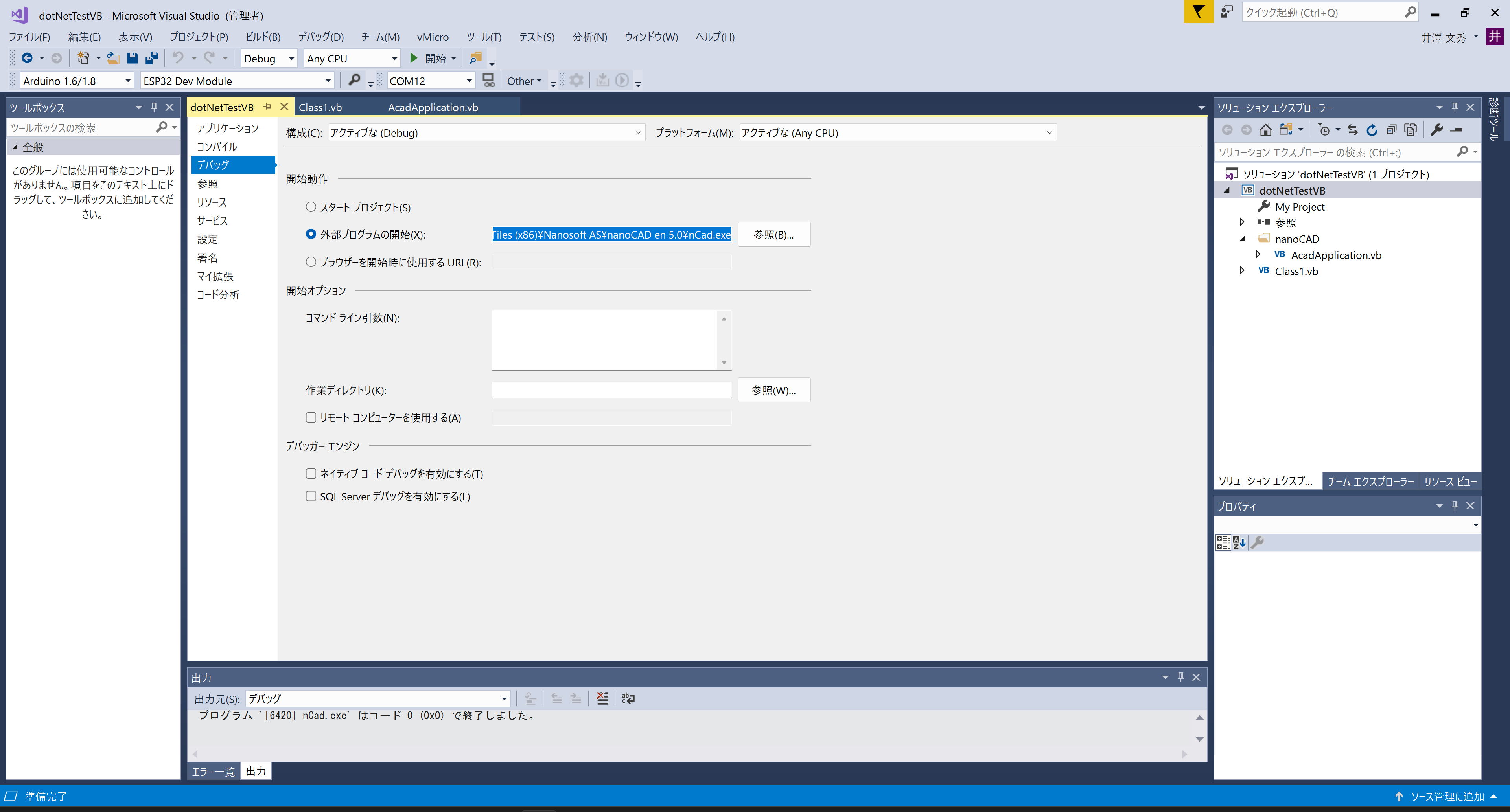Click the ツールボックスの検索 search field
This screenshot has height=812, width=1510.
pos(81,127)
